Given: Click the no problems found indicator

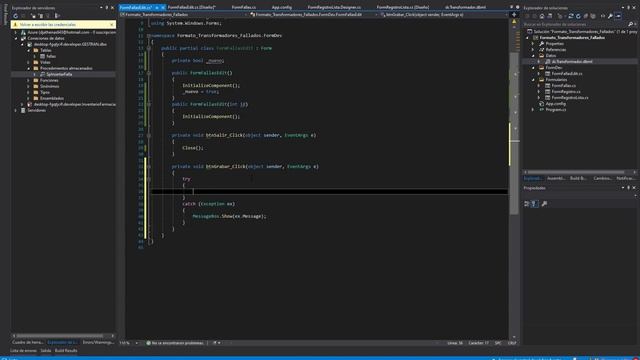Looking at the screenshot, I should [175, 343].
